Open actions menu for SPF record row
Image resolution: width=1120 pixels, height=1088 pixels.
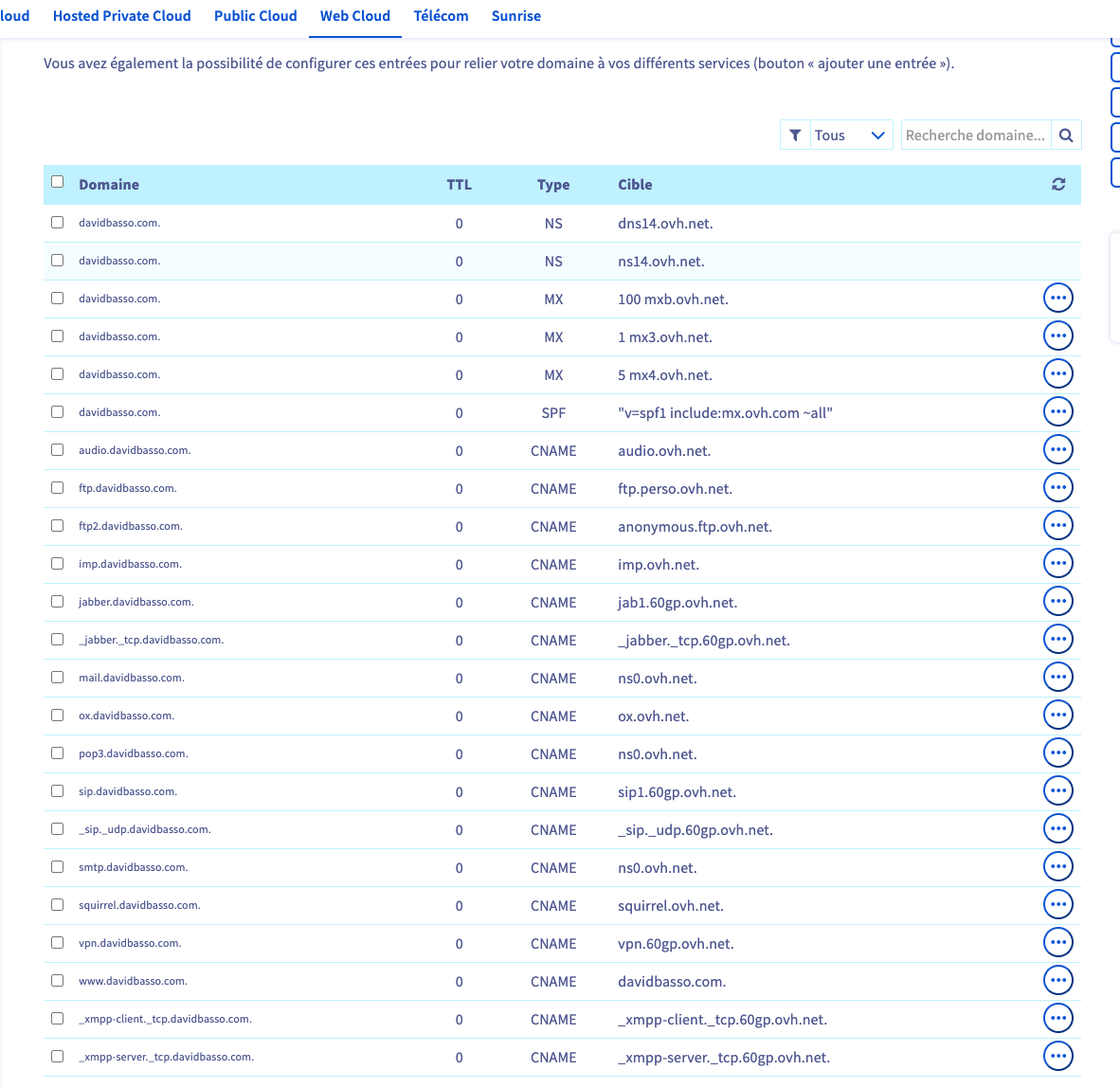pos(1057,412)
